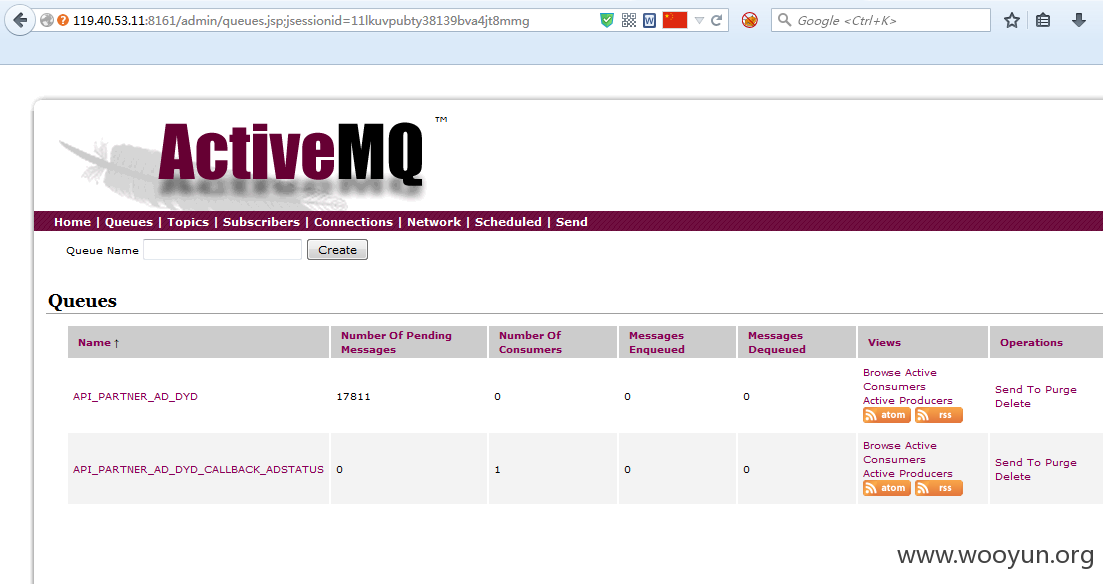Open the Send menu item
The height and width of the screenshot is (584, 1103).
pos(571,222)
